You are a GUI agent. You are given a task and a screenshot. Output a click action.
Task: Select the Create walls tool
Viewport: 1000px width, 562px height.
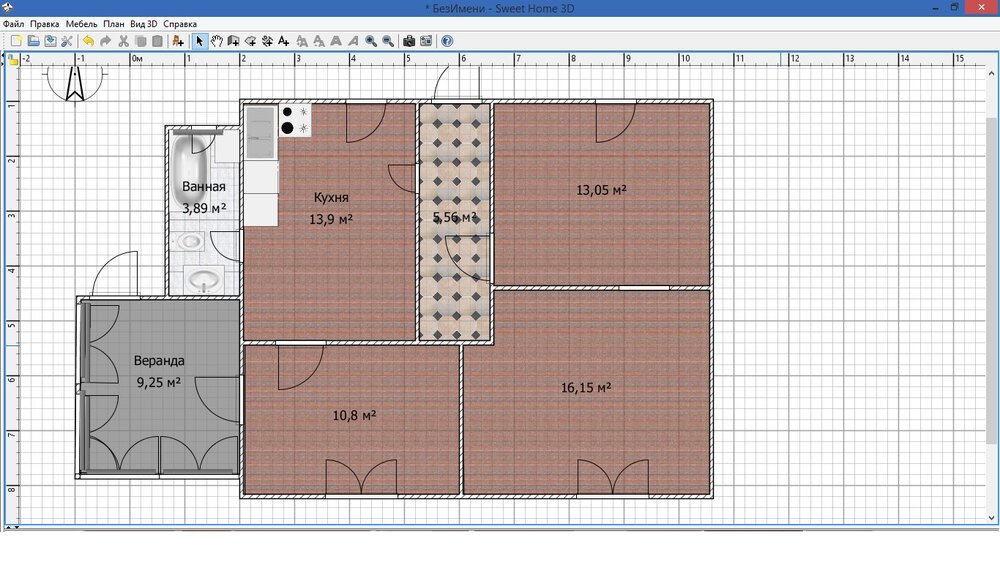click(x=233, y=41)
